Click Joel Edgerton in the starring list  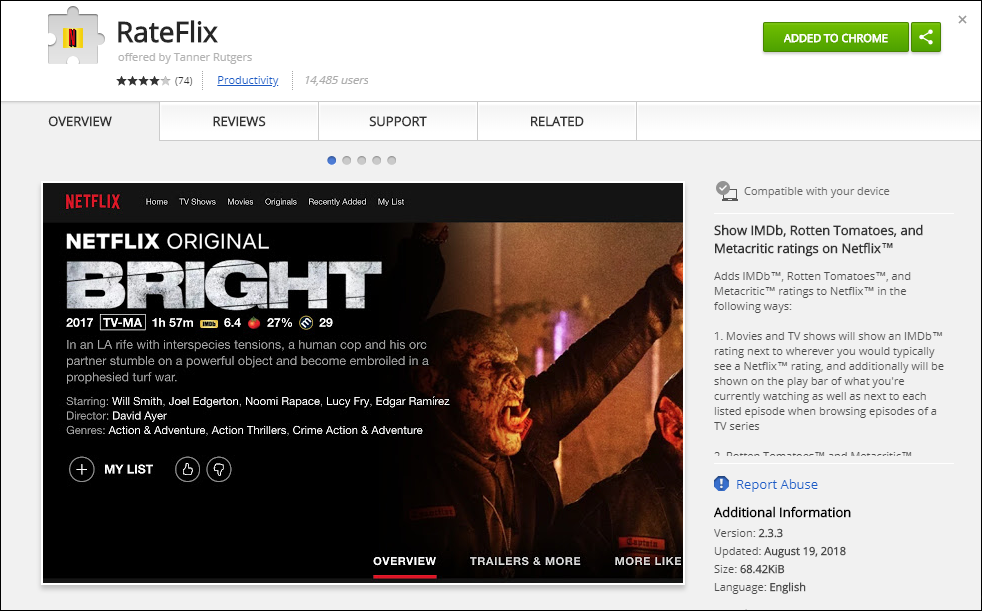coord(204,401)
